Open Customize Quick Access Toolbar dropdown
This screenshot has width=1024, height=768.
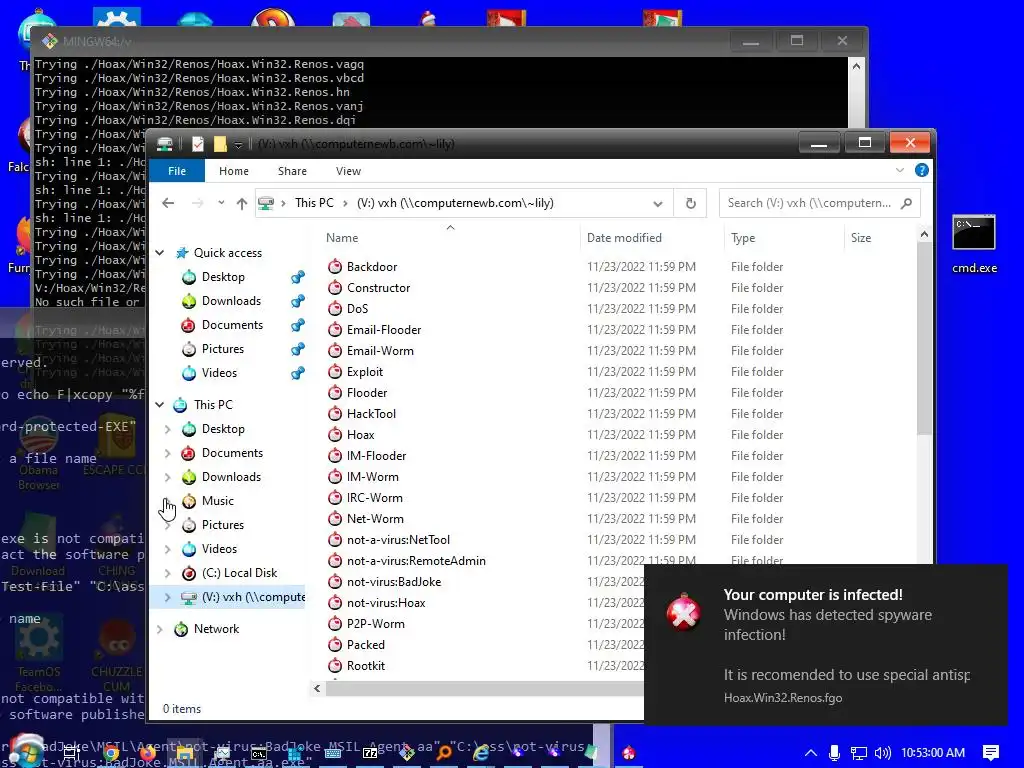238,144
